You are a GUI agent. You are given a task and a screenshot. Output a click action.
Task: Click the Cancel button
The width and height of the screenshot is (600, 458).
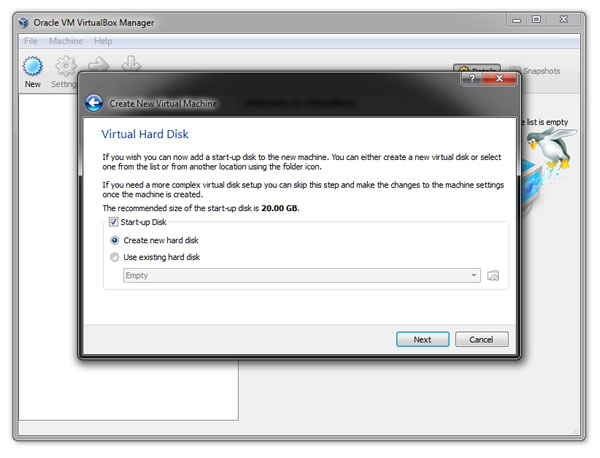[x=481, y=339]
